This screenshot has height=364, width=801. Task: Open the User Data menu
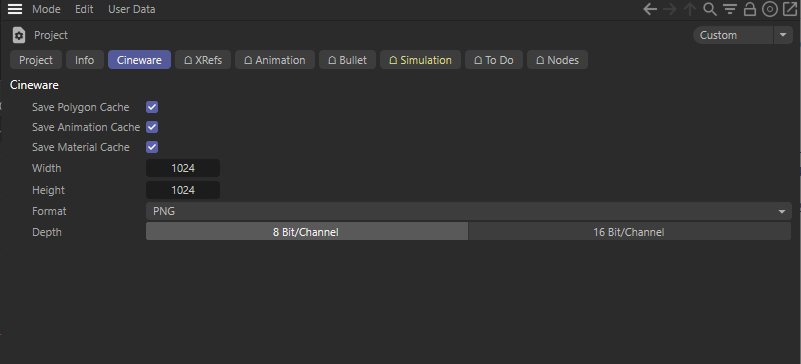pyautogui.click(x=131, y=9)
